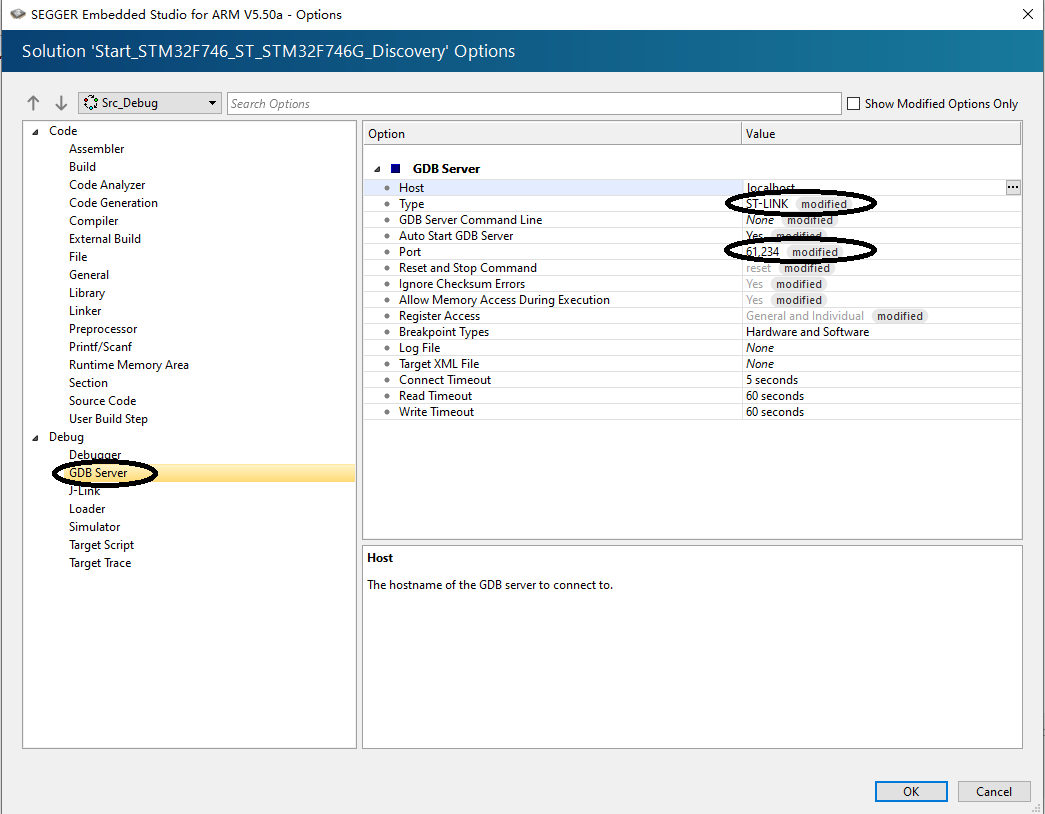Screen dimensions: 1045x814
Task: Enable Show Modified Options Only checkbox
Action: point(853,103)
